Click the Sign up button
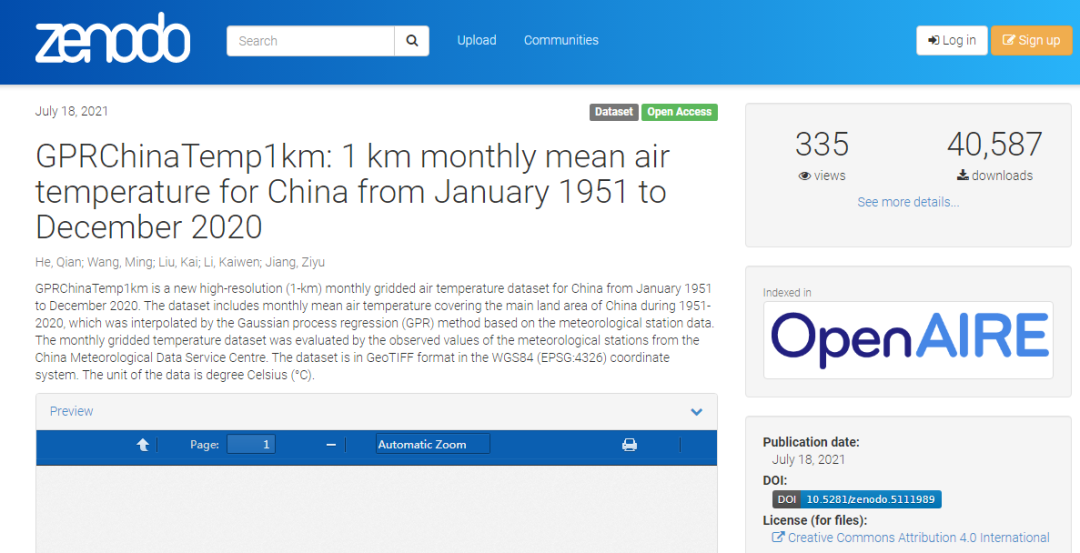The height and width of the screenshot is (553, 1080). 1031,40
